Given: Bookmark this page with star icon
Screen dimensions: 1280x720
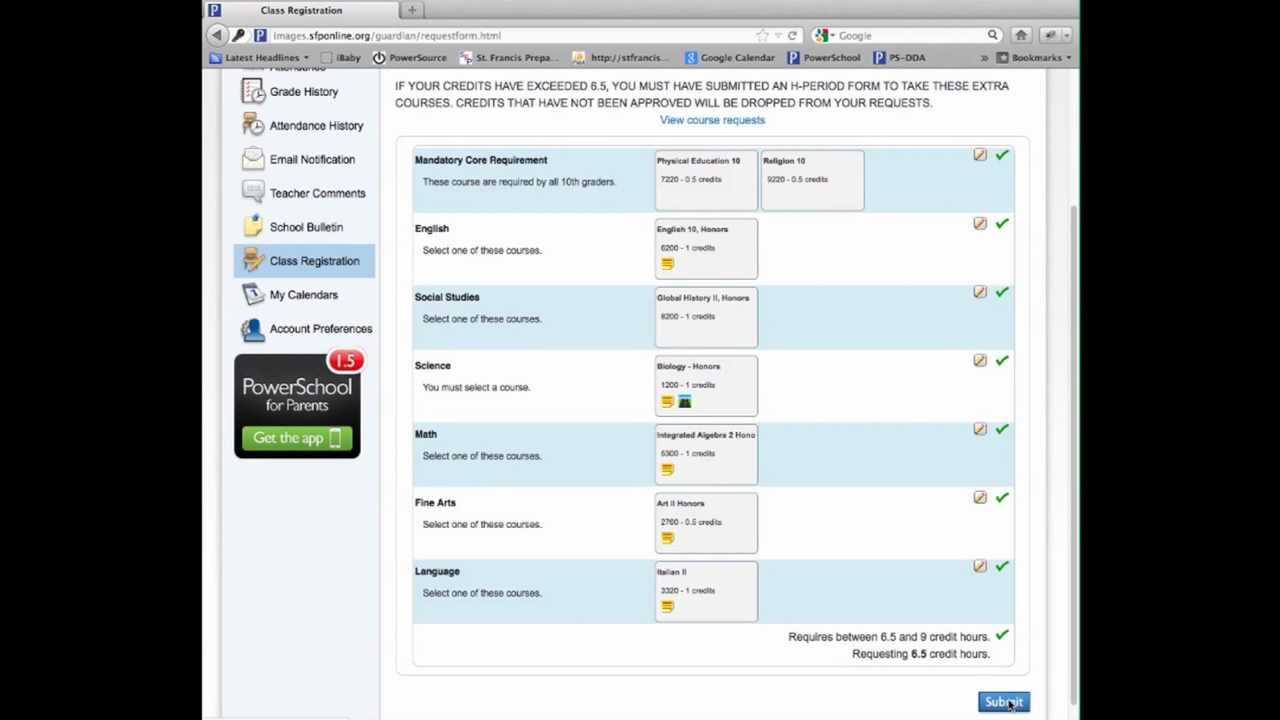Looking at the screenshot, I should click(763, 35).
